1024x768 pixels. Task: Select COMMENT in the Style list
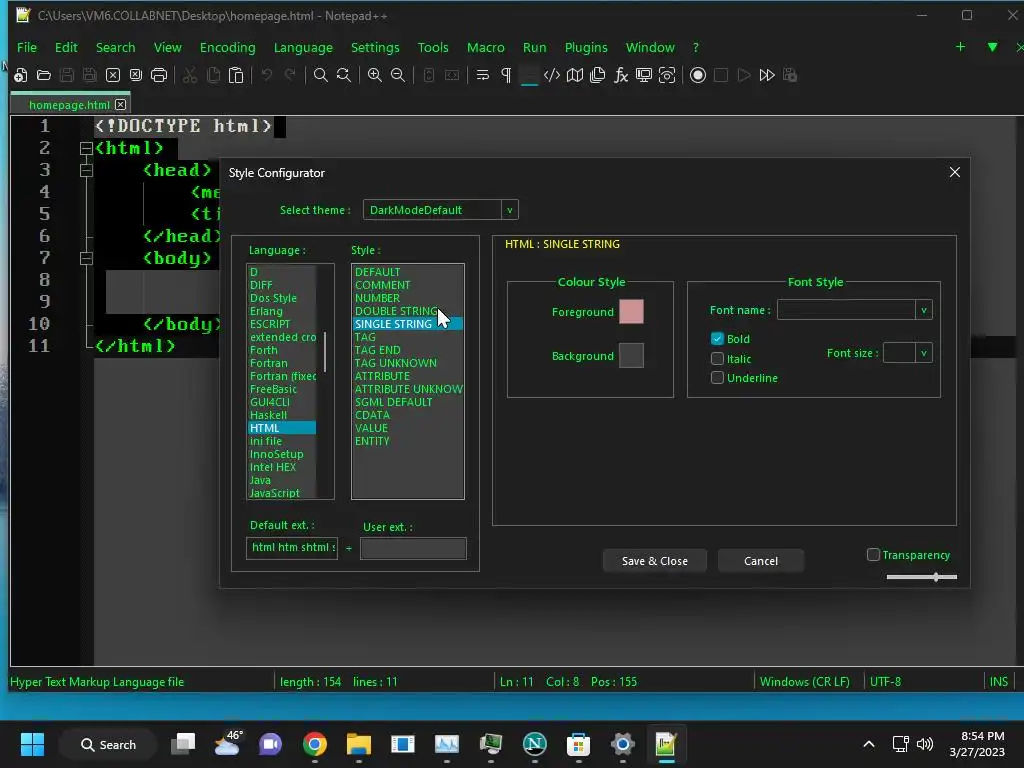pos(383,285)
